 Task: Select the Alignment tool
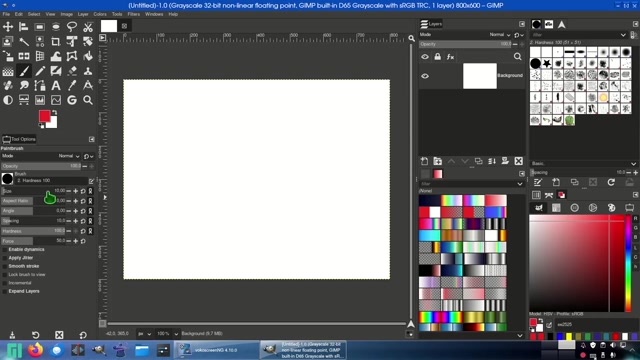pos(24,27)
